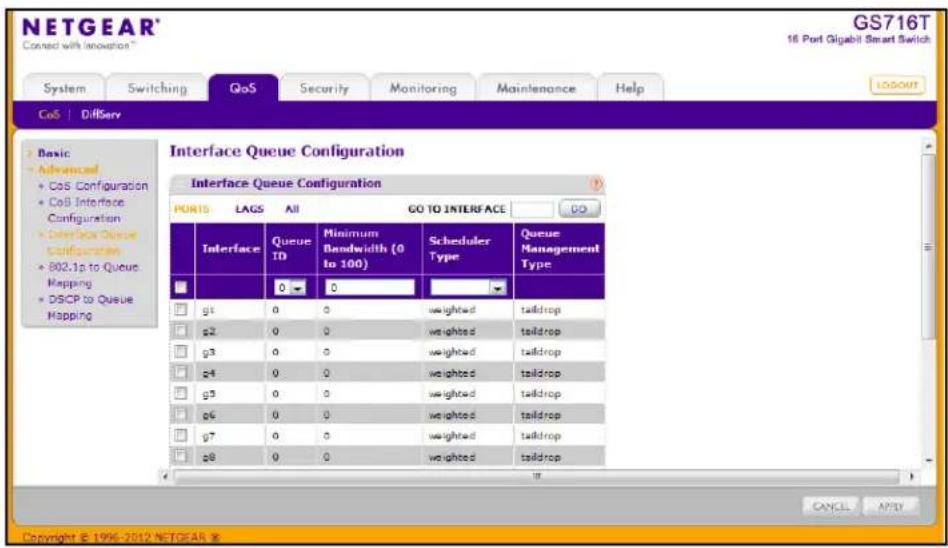Click the scroll up arrow
948x548 pixels.
(928, 146)
